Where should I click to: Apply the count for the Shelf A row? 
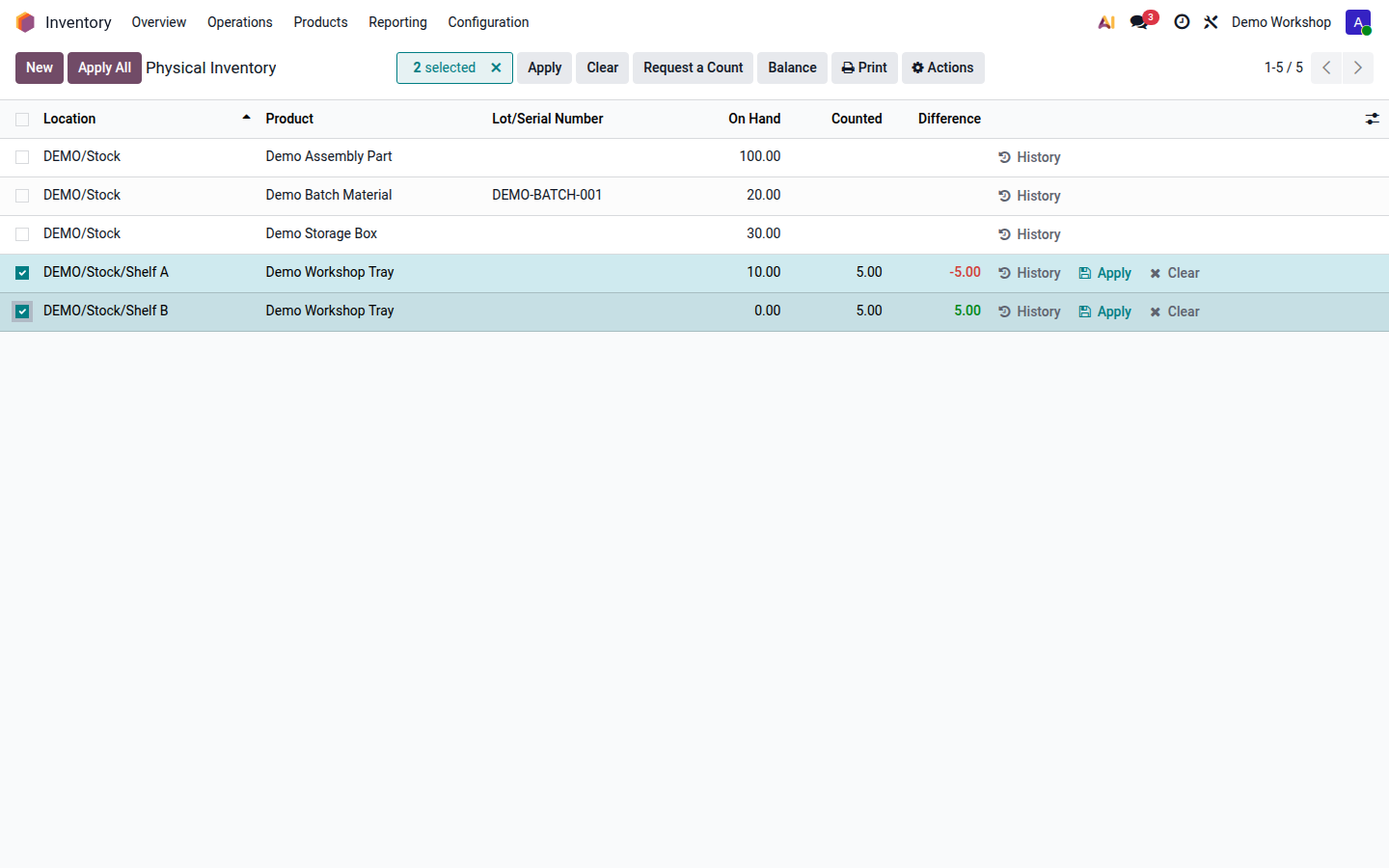[1105, 273]
